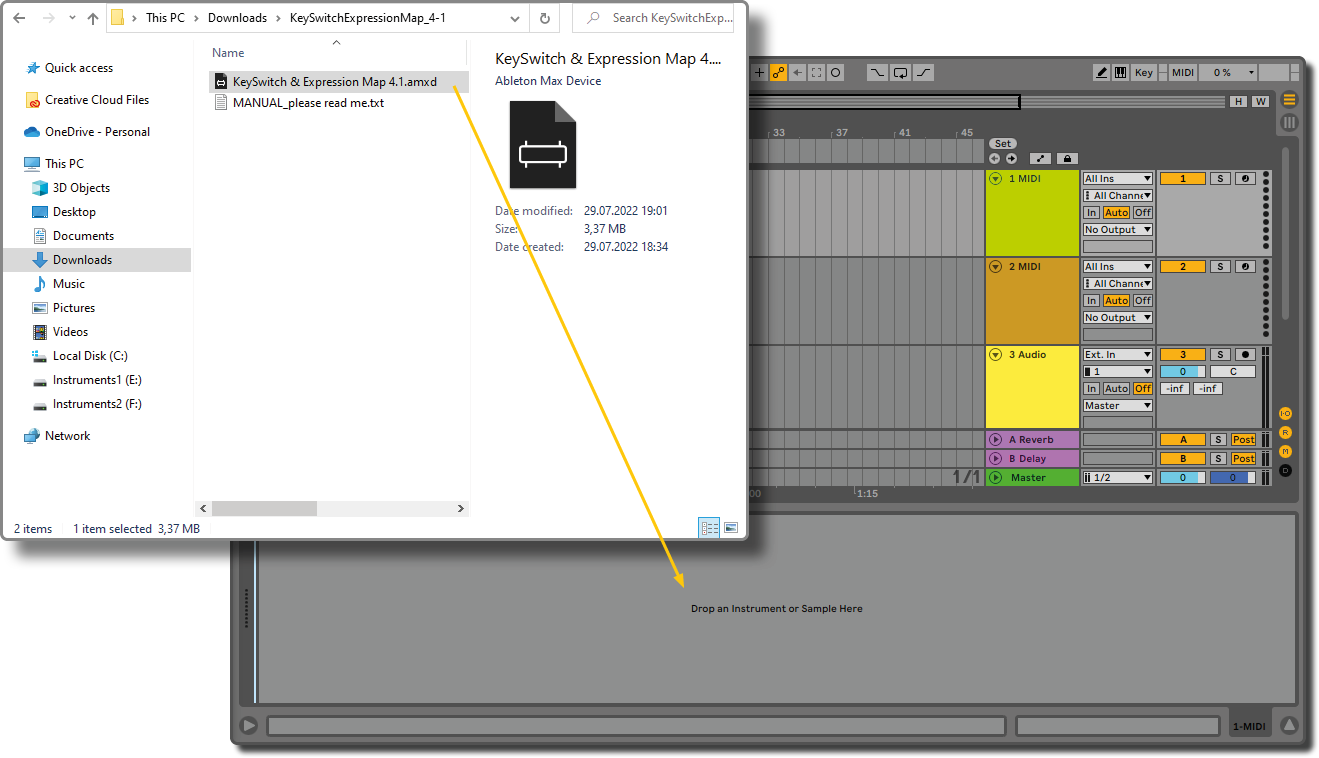Viewport: 1319px width, 758px height.
Task: Select Downloads in the Explorer sidebar
Action: (x=82, y=260)
